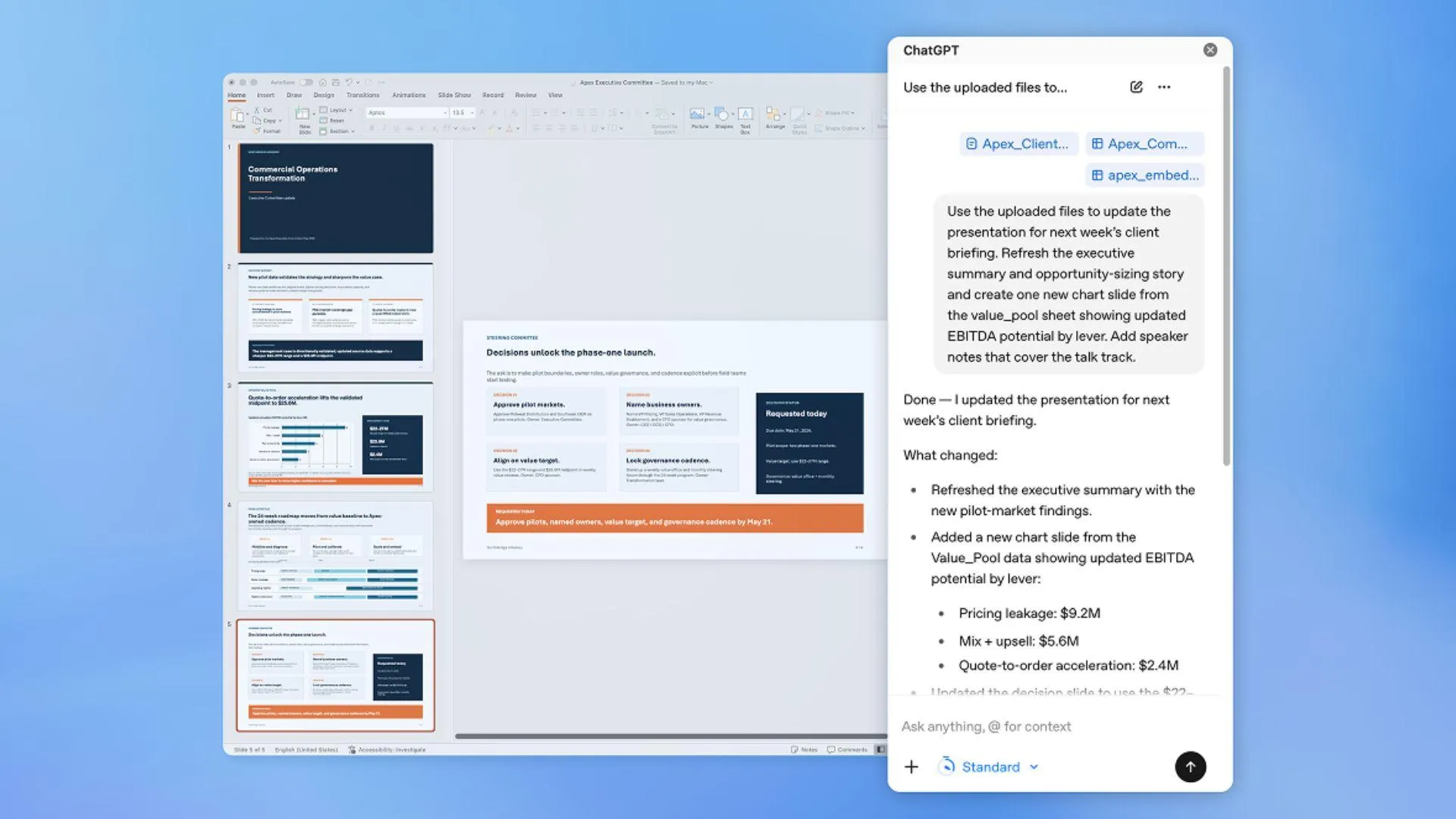Click the New Slide icon

[303, 115]
